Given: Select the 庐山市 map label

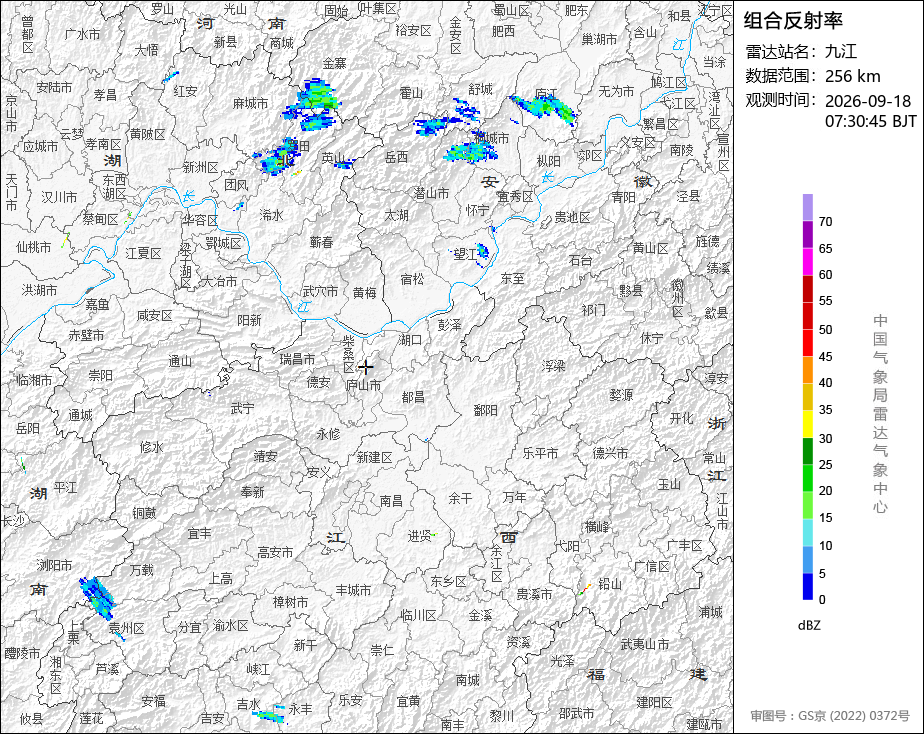Looking at the screenshot, I should [x=364, y=385].
